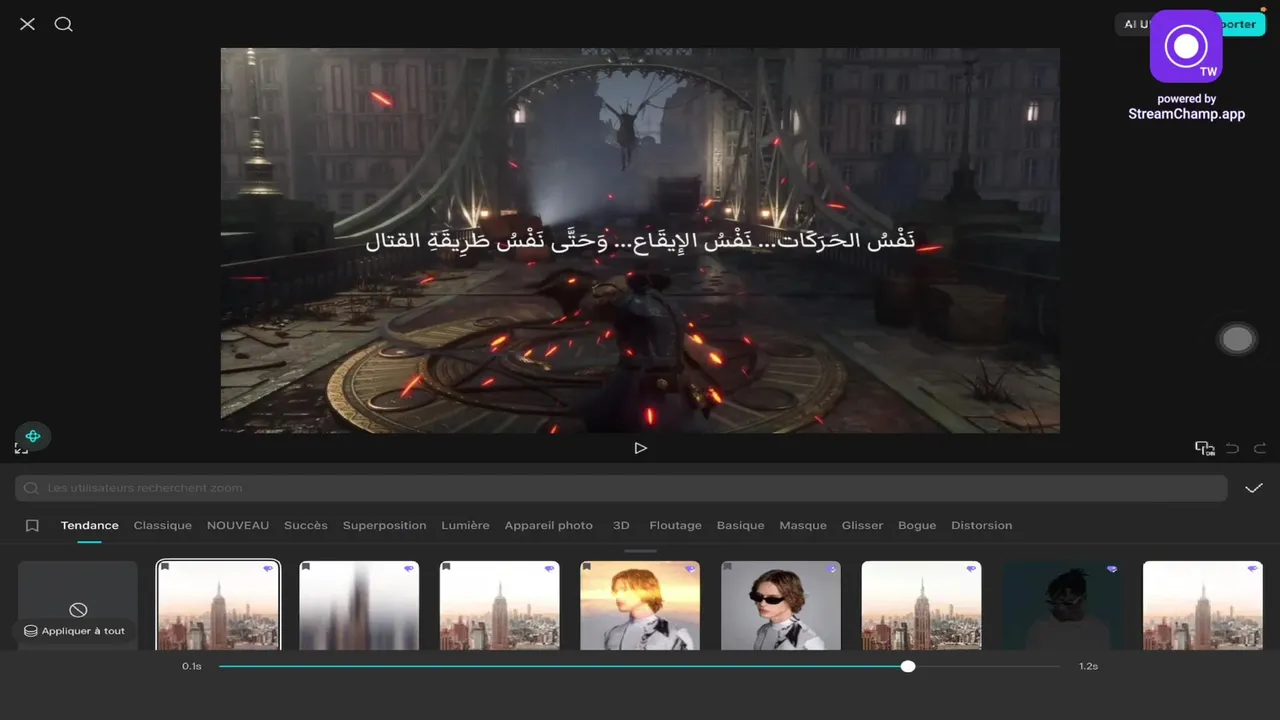Screen dimensions: 1280x720
Task: Switch to the Classique tab
Action: [163, 525]
